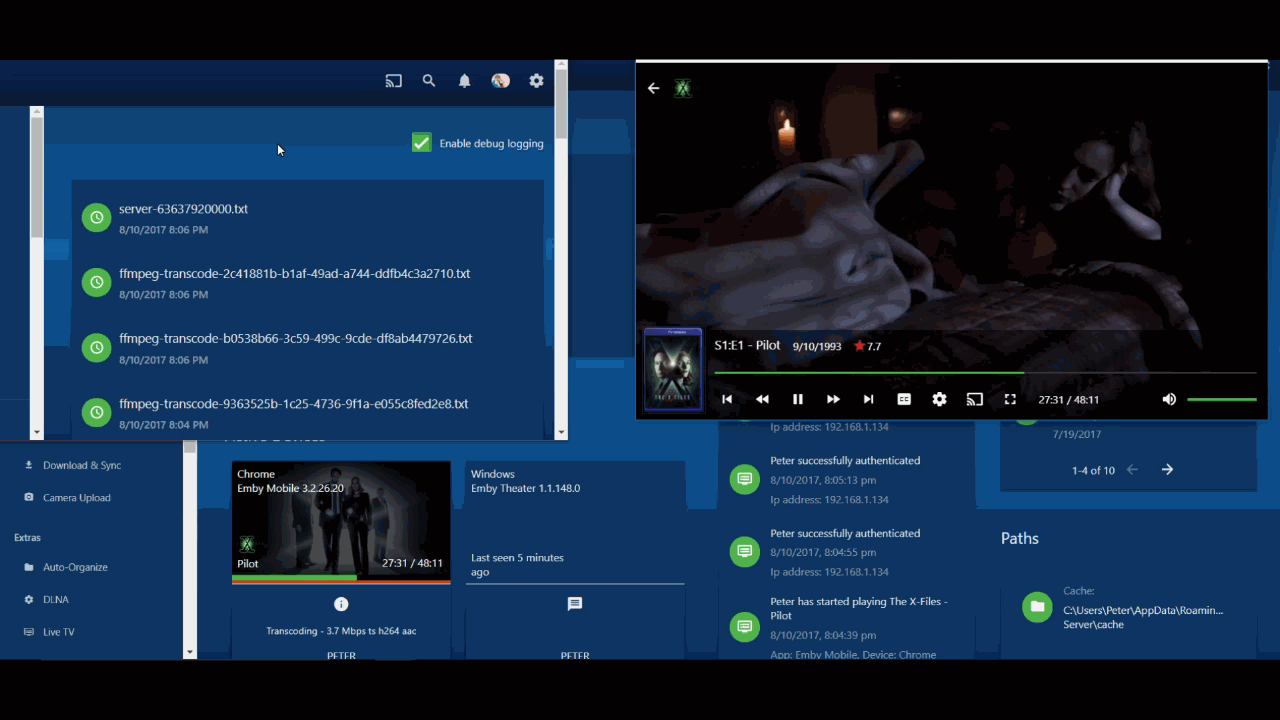Screen dimensions: 1280x720
Task: Open the search icon in the top toolbar
Action: (429, 81)
